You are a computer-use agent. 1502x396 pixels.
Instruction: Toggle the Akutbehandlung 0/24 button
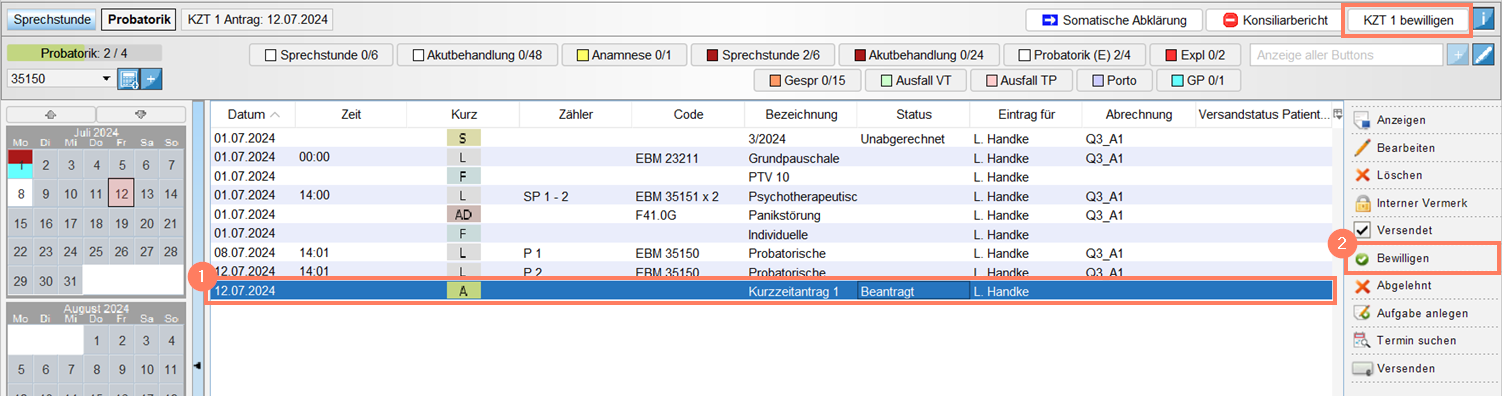click(918, 55)
